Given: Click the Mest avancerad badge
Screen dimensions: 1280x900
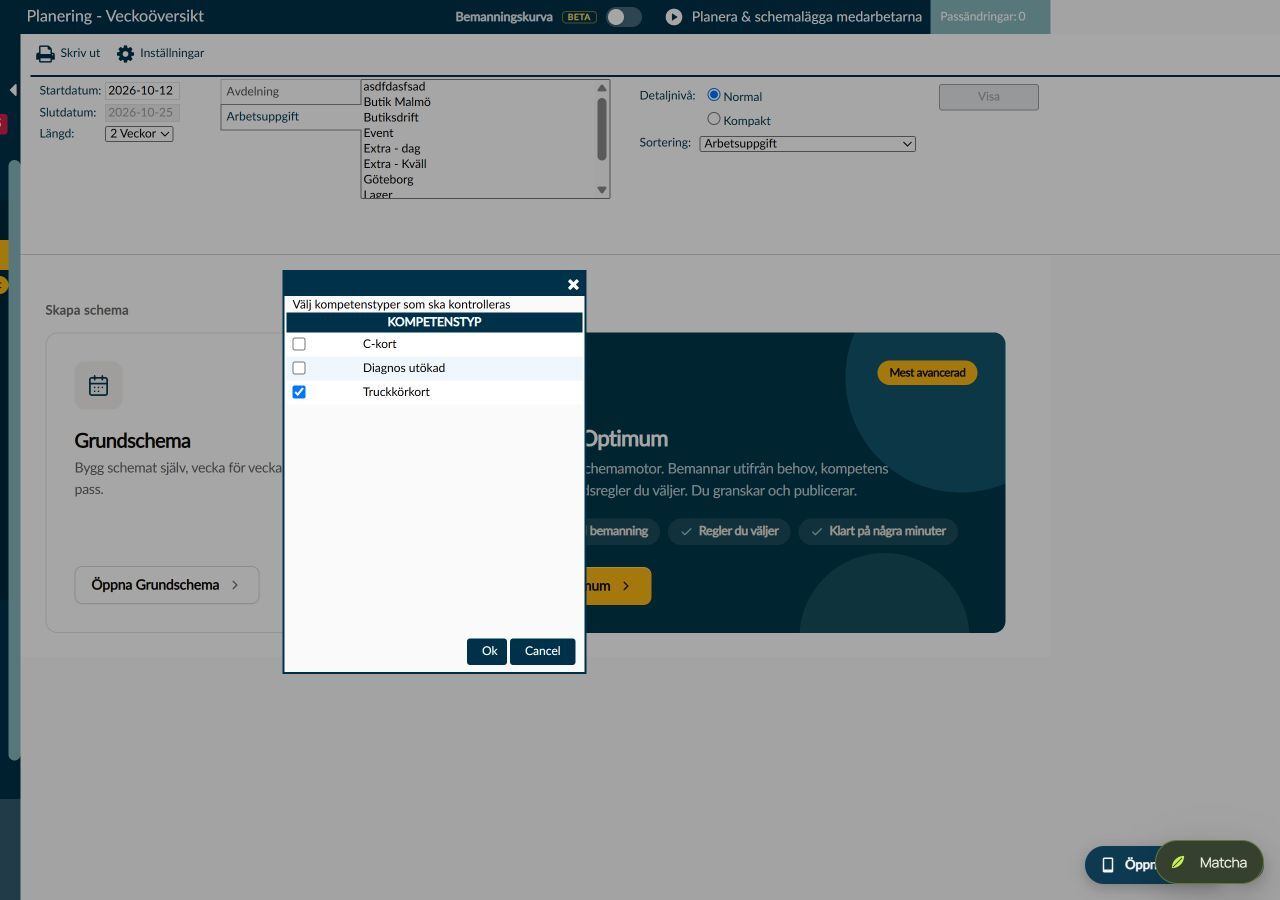Looking at the screenshot, I should (x=927, y=373).
